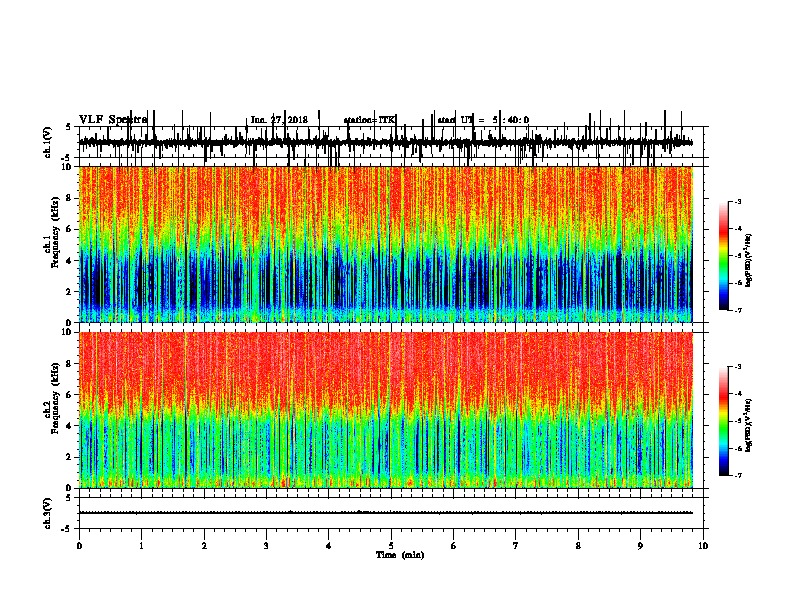Click the '-7' tick on ch.1 color bar
Screen dimensions: 792x612
tap(738, 310)
